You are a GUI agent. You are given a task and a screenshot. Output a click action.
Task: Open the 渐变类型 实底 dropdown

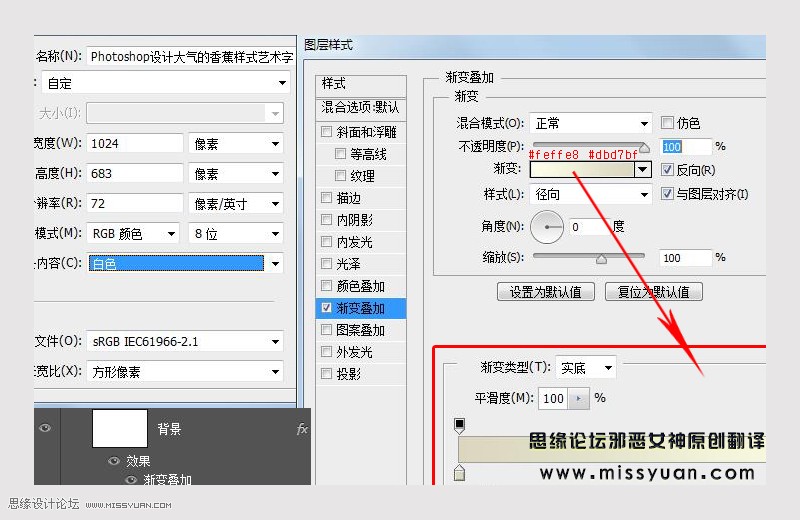click(586, 367)
